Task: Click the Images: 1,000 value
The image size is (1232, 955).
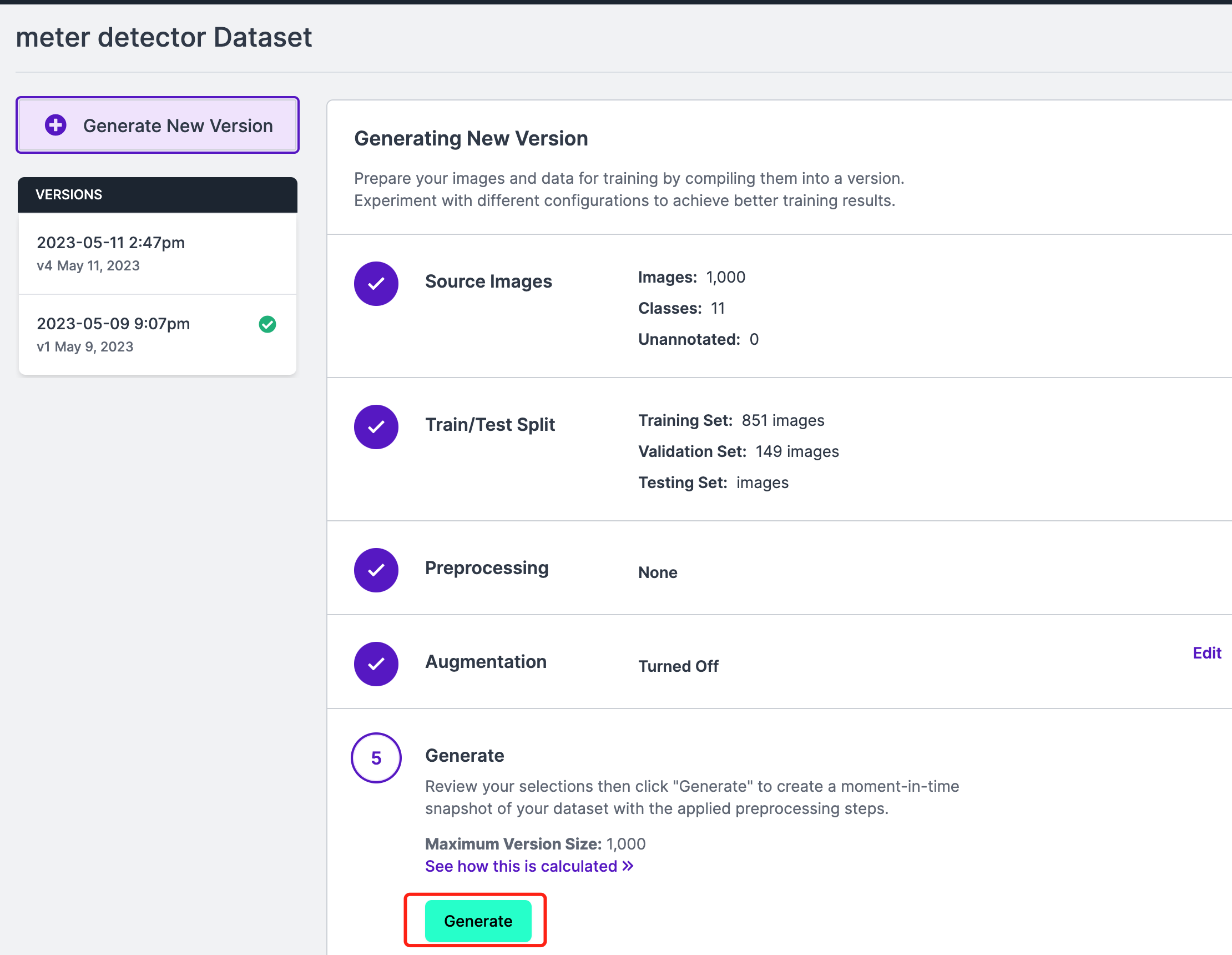Action: coord(691,277)
